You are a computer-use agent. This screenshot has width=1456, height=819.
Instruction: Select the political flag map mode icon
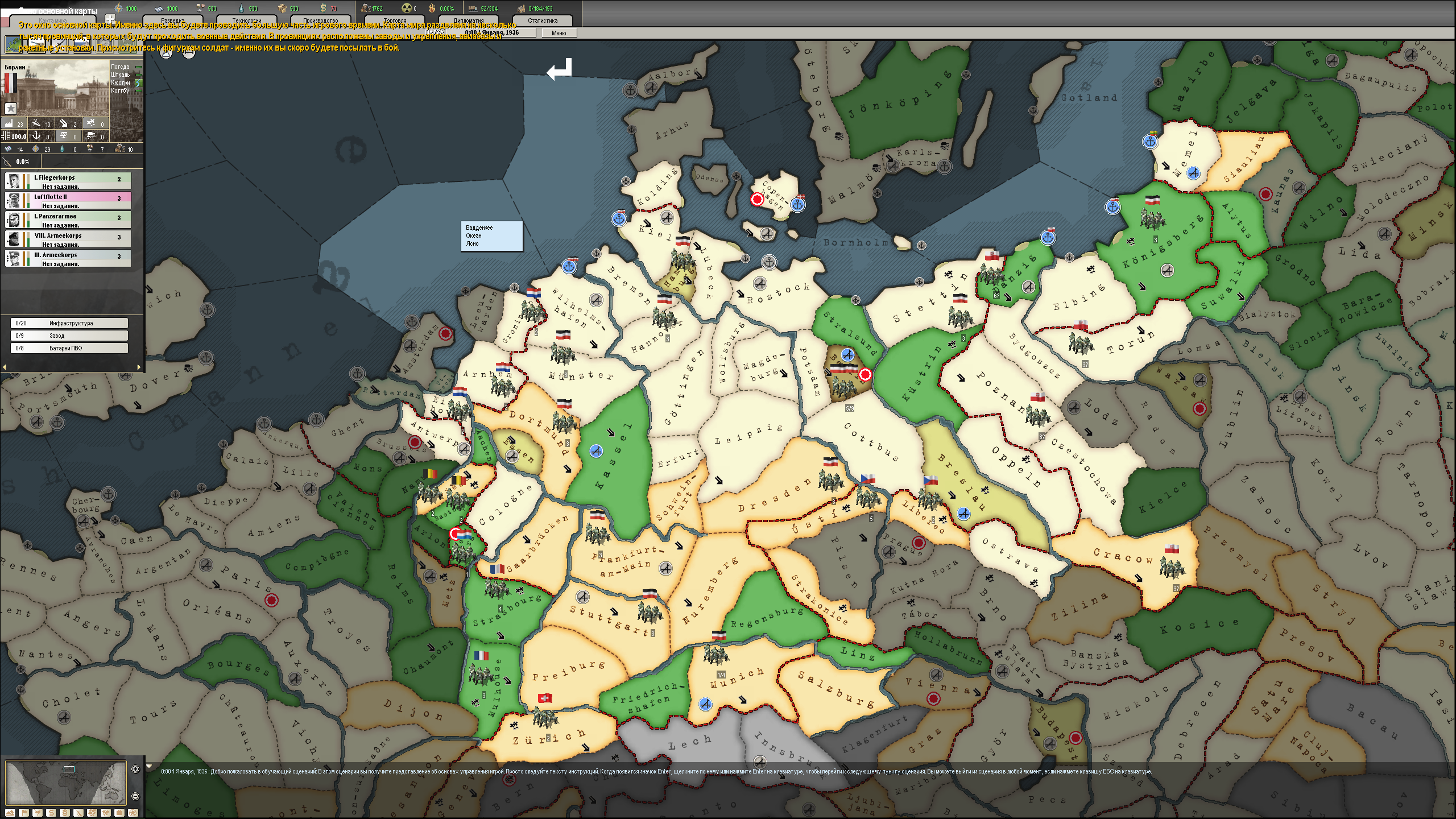pyautogui.click(x=24, y=813)
